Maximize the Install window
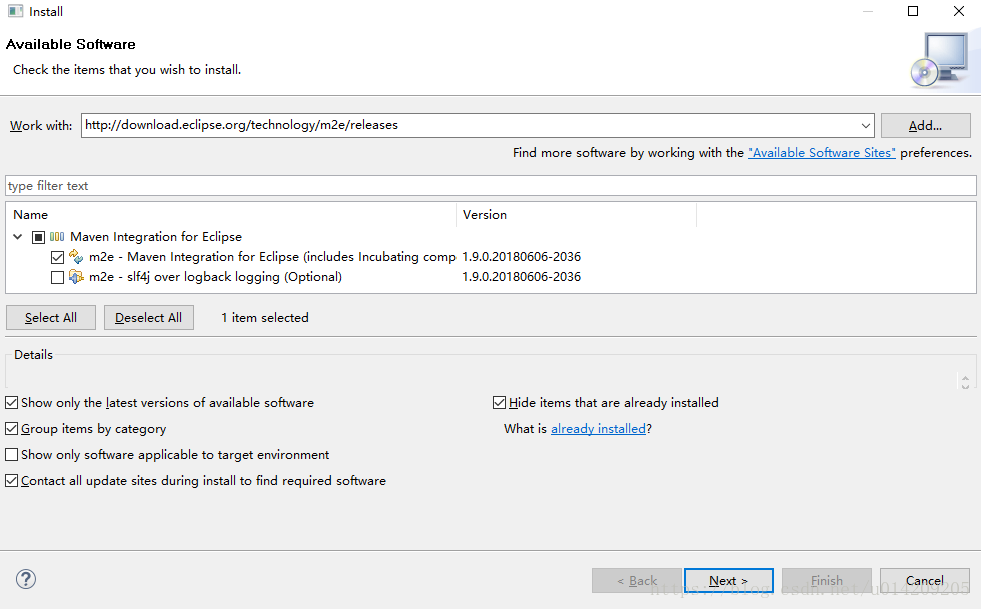This screenshot has width=981, height=609. [x=913, y=11]
